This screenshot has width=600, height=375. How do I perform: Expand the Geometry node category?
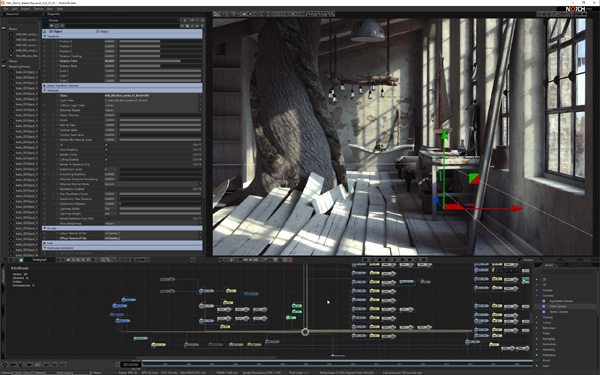pos(549,349)
